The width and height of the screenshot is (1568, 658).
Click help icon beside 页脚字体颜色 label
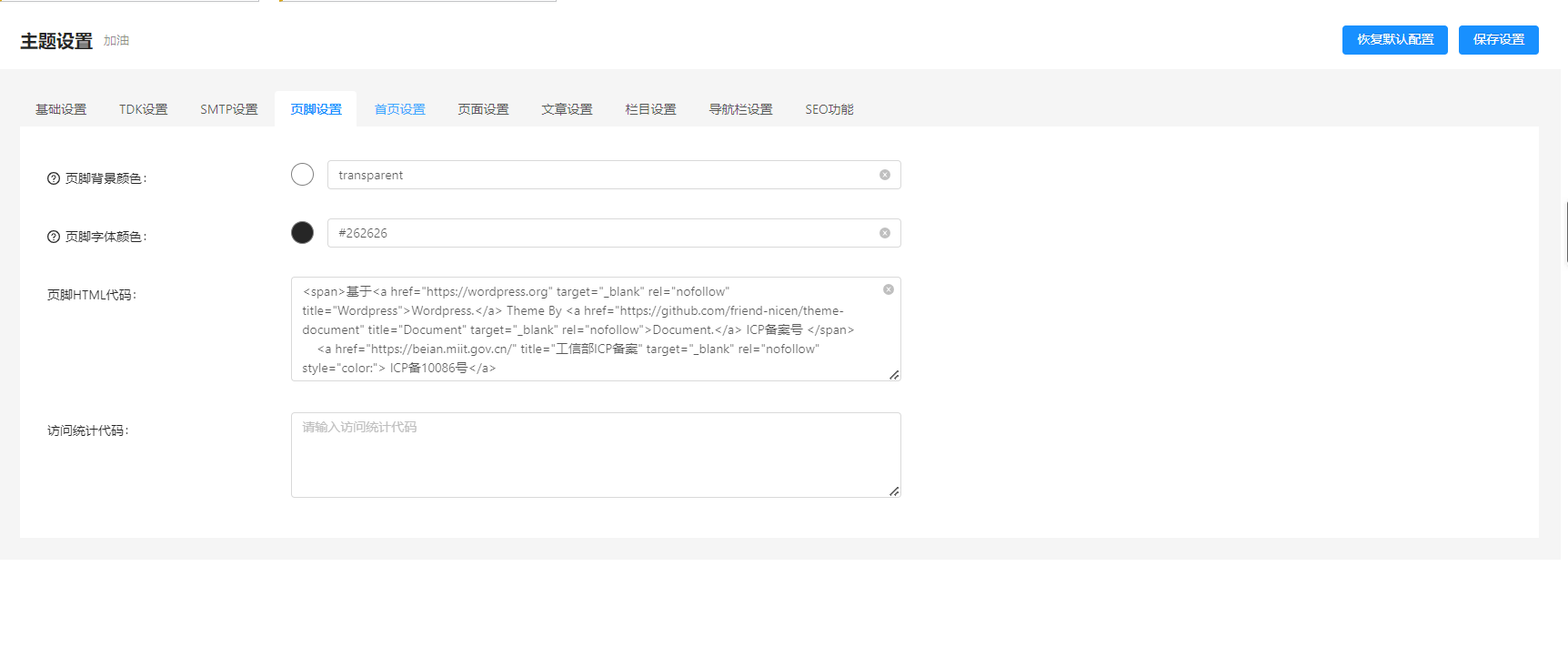point(54,237)
